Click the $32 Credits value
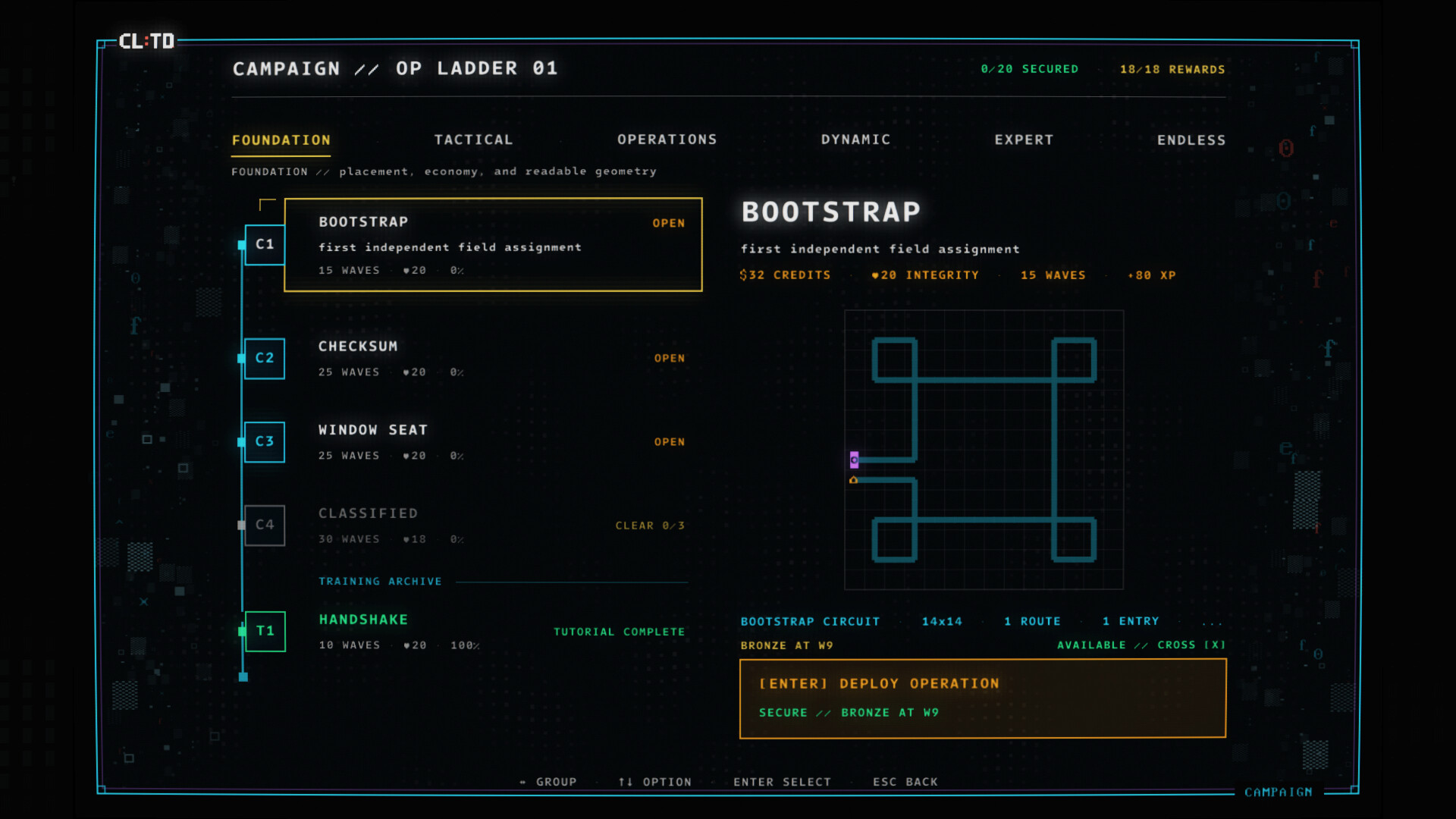 785,275
